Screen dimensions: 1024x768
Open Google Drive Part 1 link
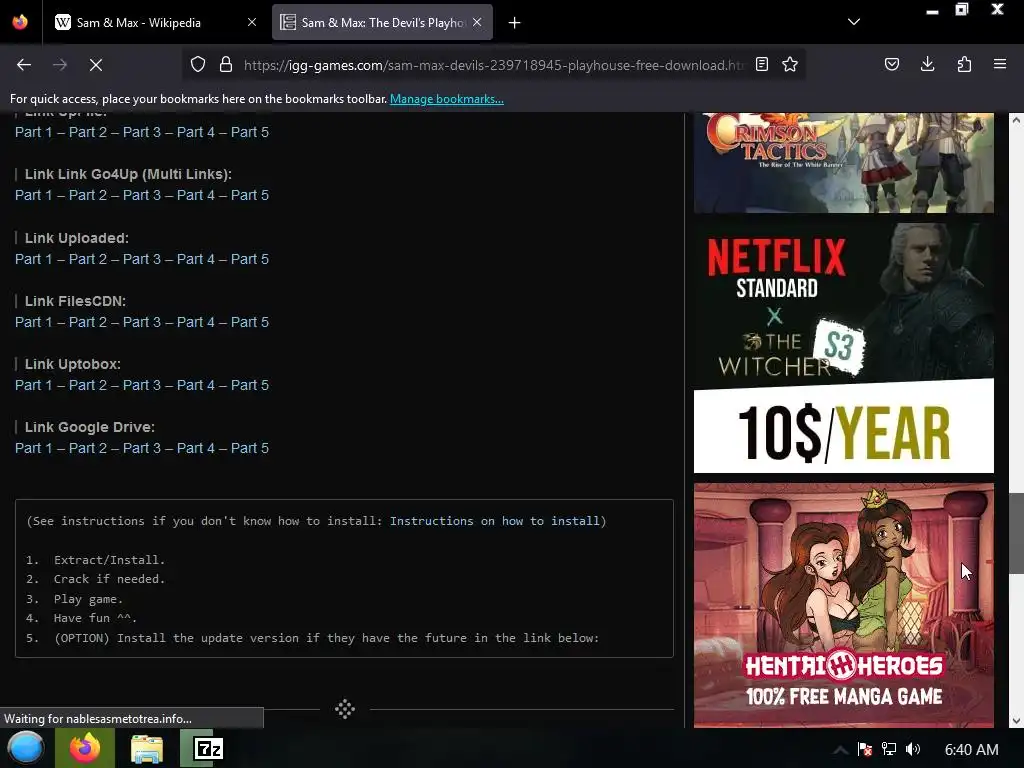33,448
